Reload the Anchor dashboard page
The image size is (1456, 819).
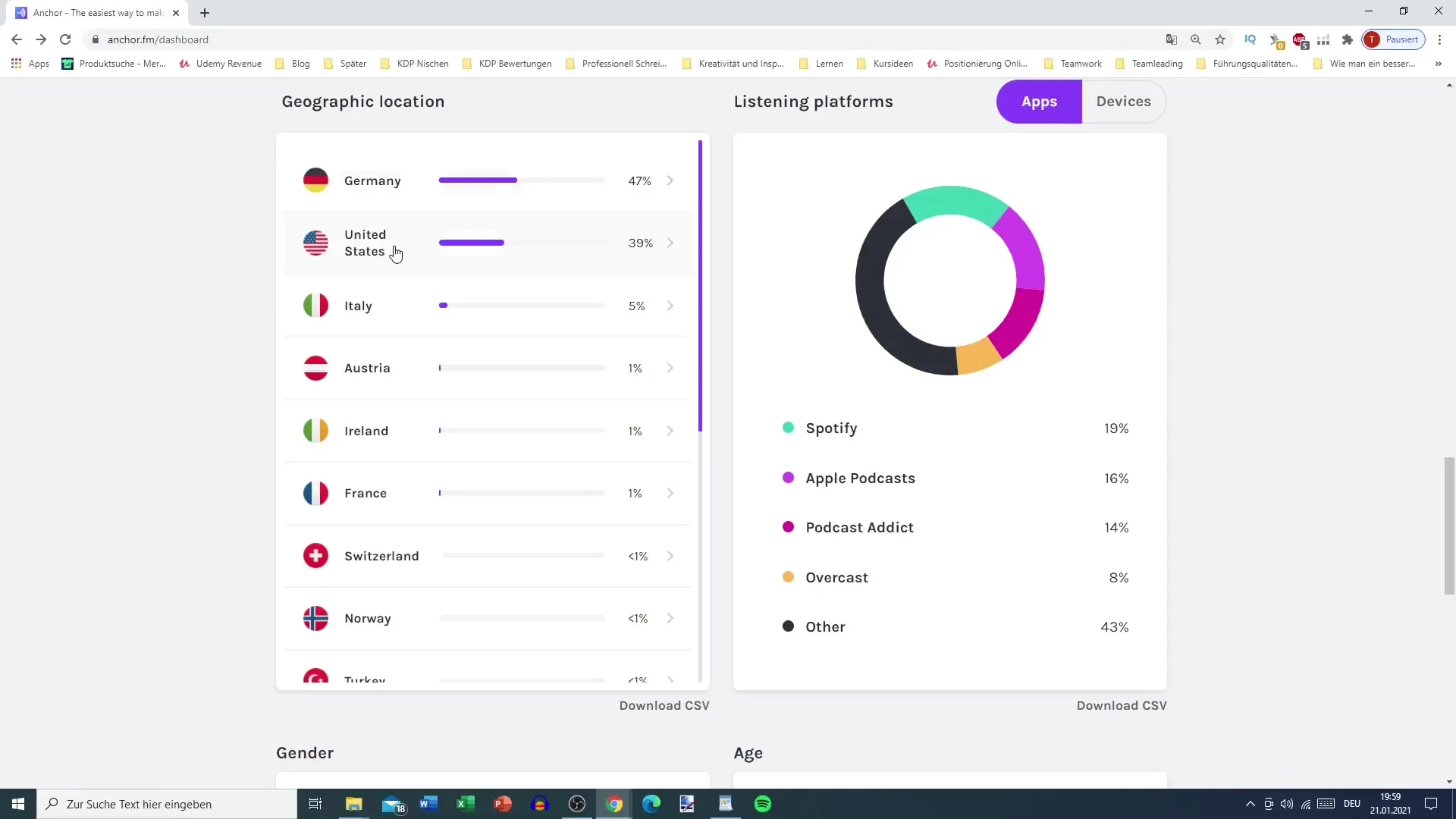pos(65,39)
